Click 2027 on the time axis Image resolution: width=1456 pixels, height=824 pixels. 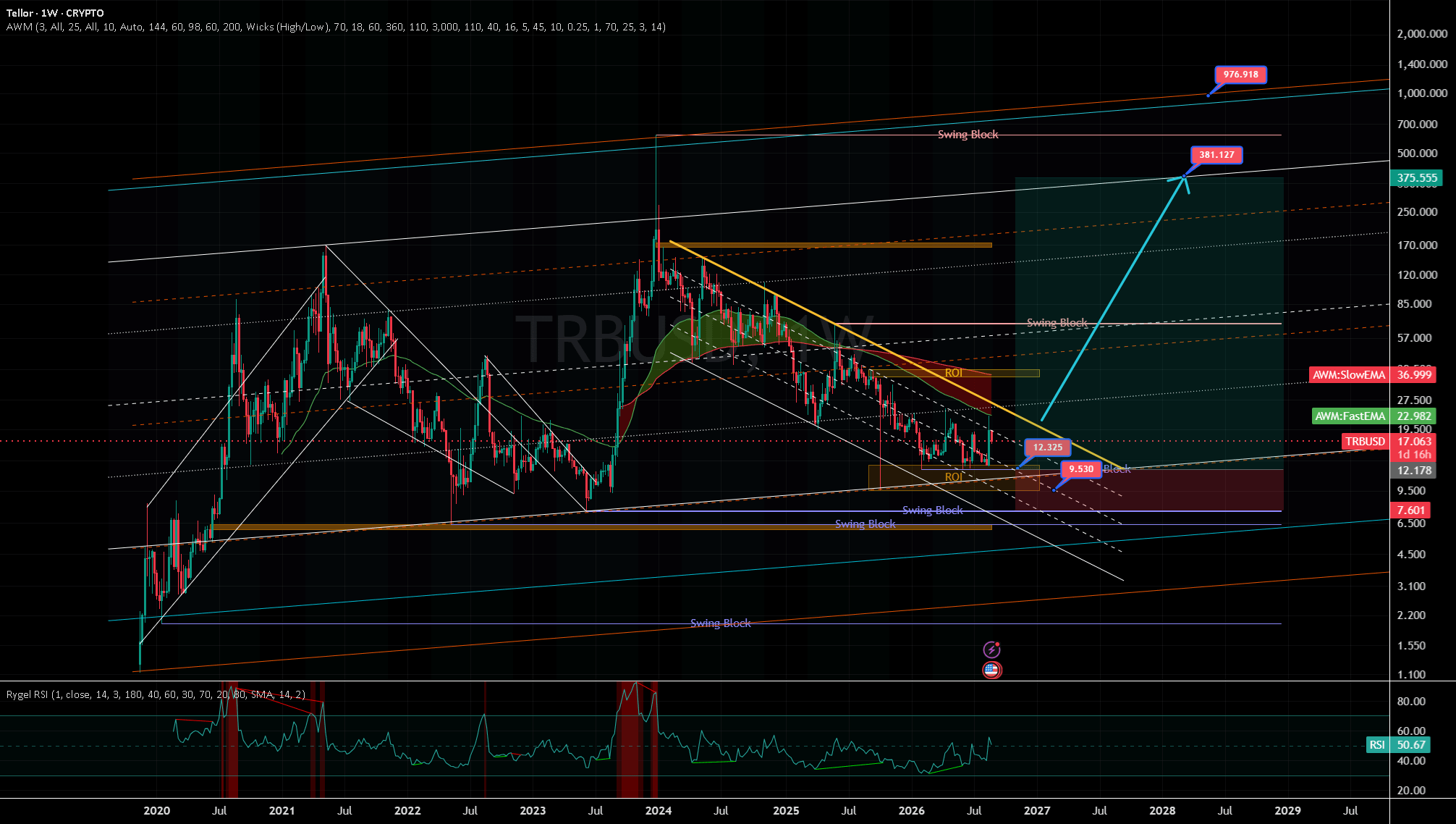(x=1037, y=811)
